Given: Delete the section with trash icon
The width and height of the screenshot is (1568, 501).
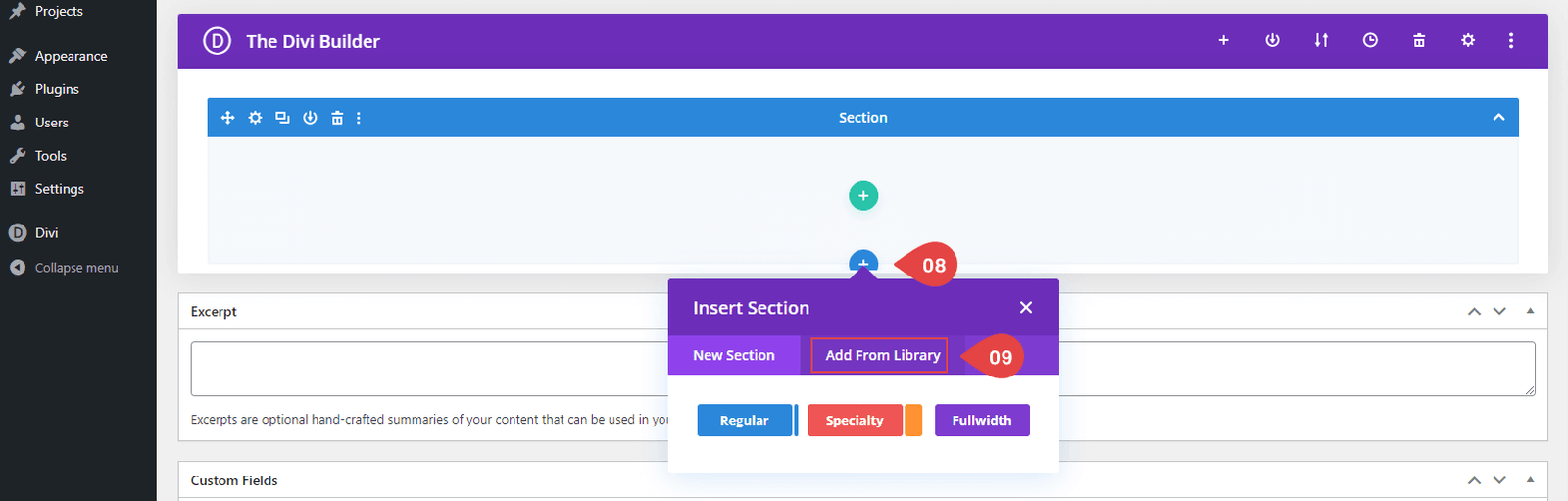Looking at the screenshot, I should pos(337,118).
